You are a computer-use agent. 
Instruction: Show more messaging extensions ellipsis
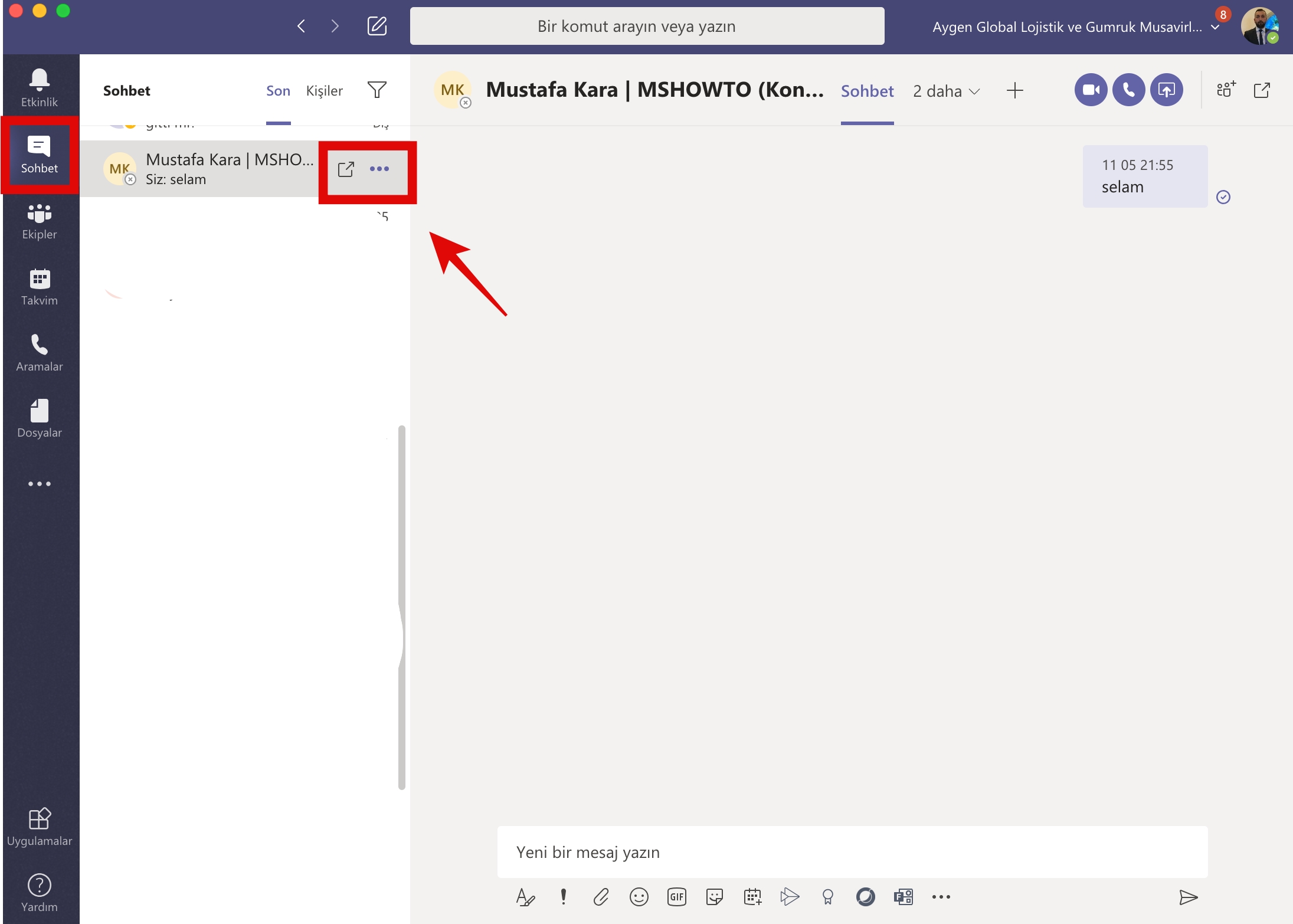click(x=941, y=897)
